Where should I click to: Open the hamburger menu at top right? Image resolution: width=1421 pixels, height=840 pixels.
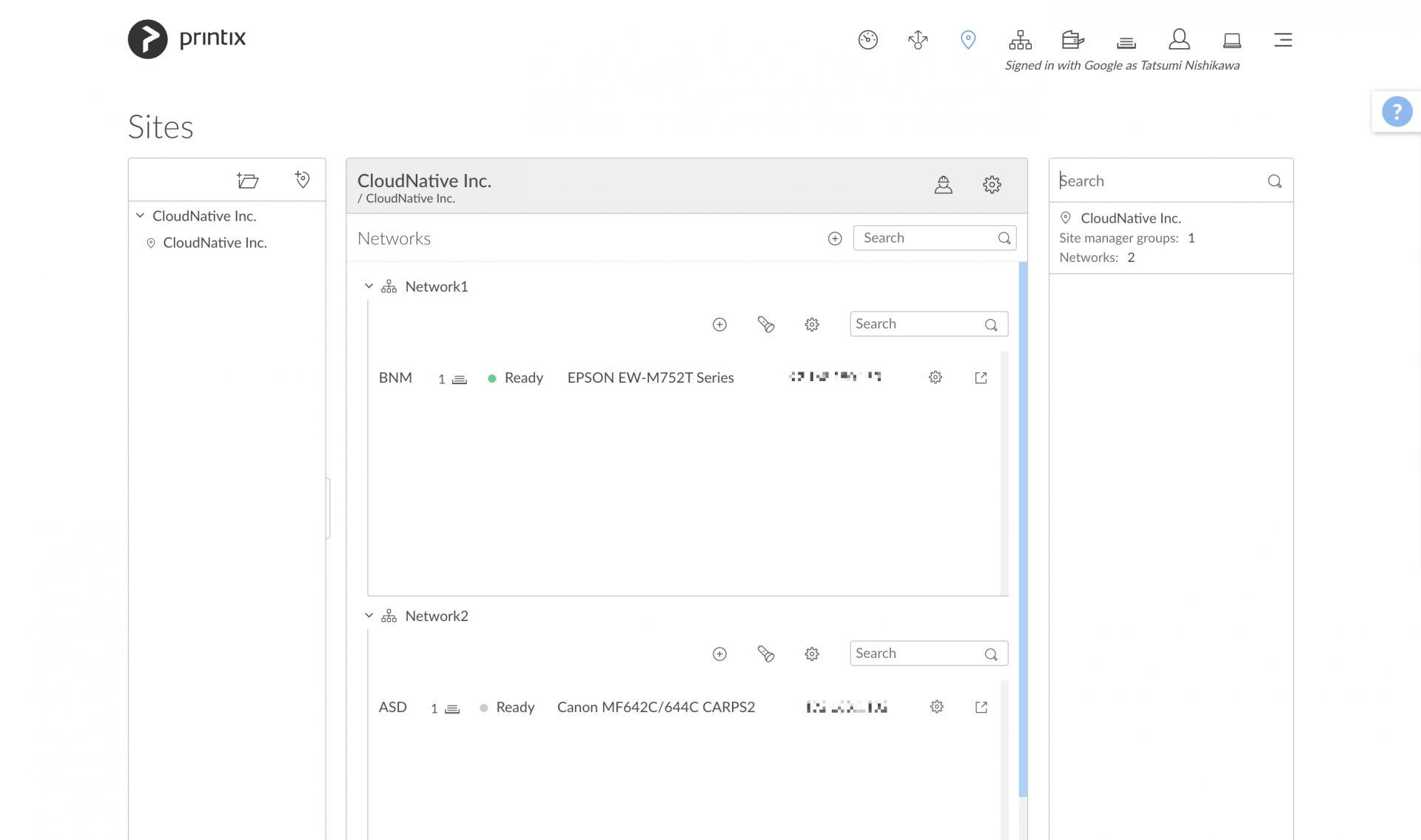(1283, 40)
